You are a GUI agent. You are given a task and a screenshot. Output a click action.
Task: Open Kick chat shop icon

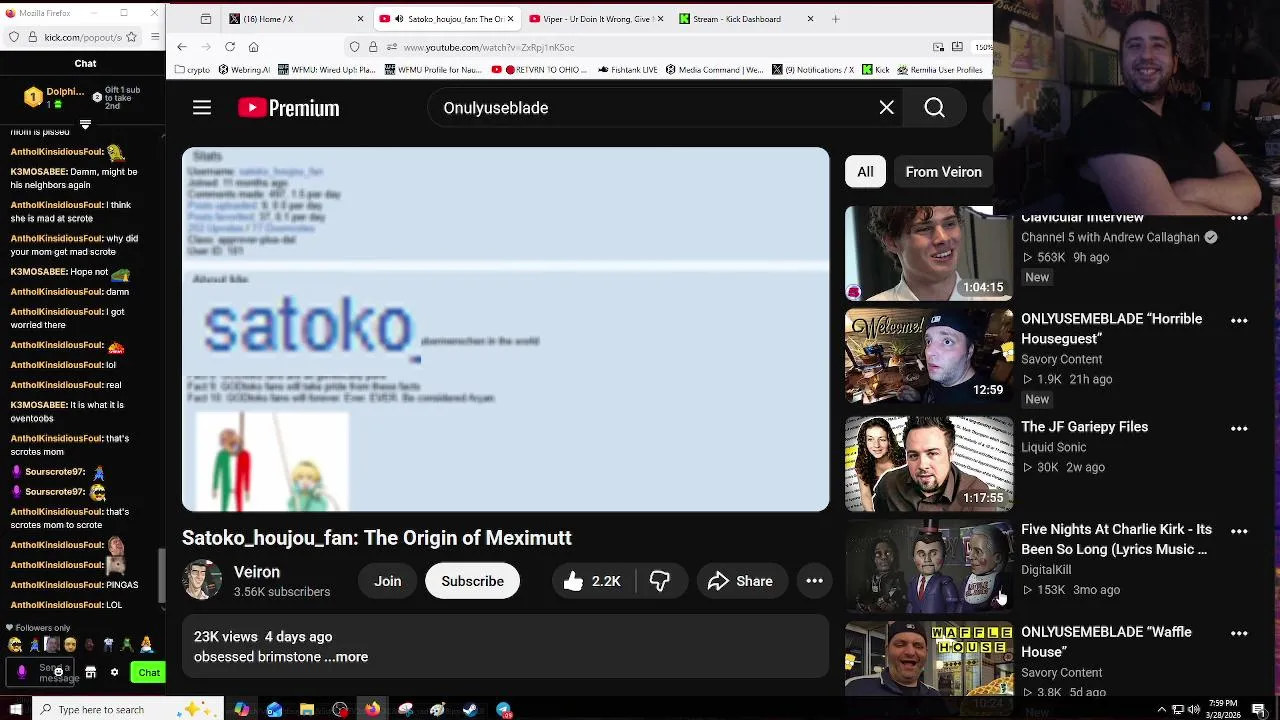point(90,673)
